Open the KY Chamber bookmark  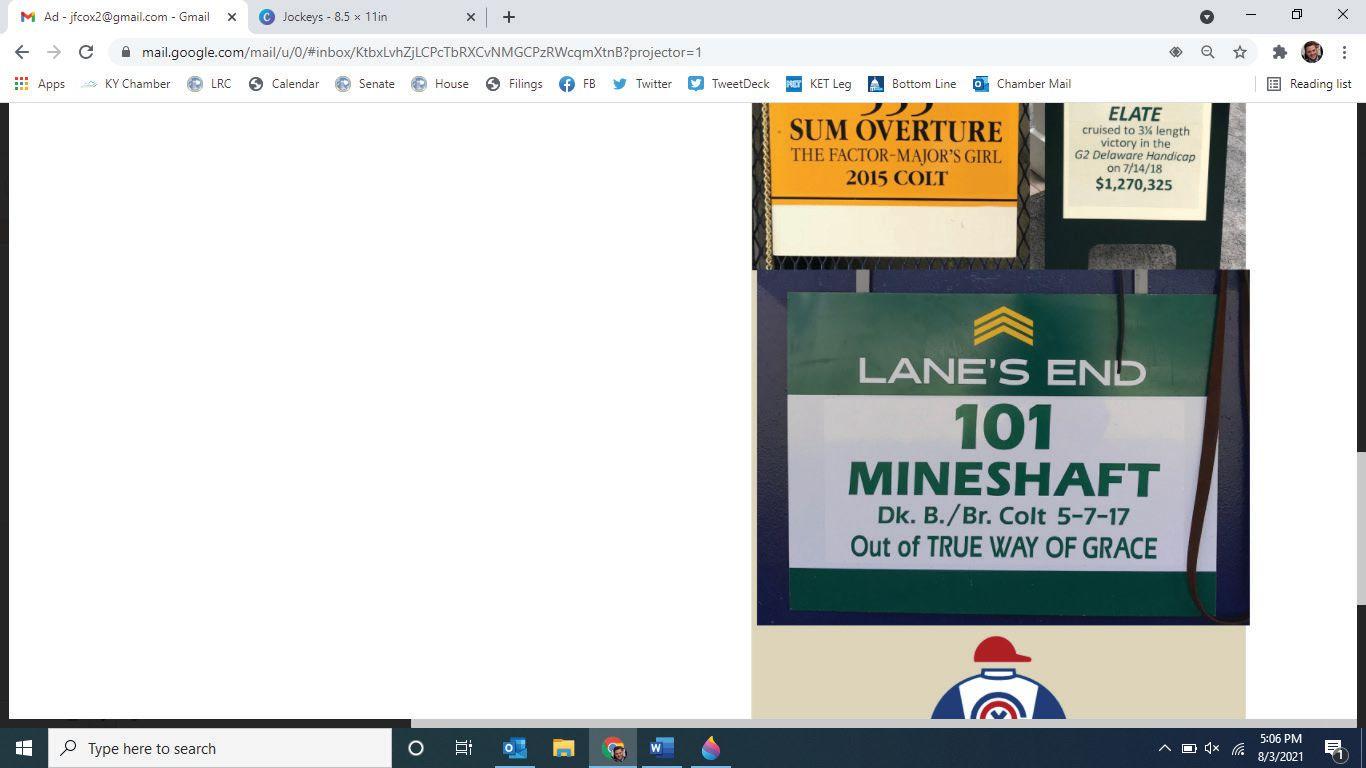(126, 84)
